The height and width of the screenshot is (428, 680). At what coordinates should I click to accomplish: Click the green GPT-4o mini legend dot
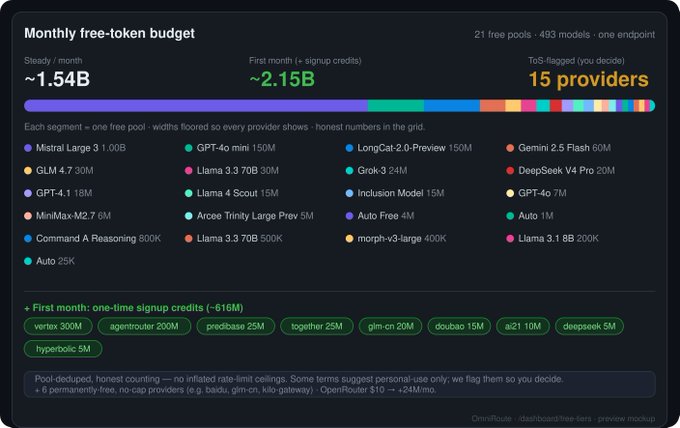[x=189, y=148]
